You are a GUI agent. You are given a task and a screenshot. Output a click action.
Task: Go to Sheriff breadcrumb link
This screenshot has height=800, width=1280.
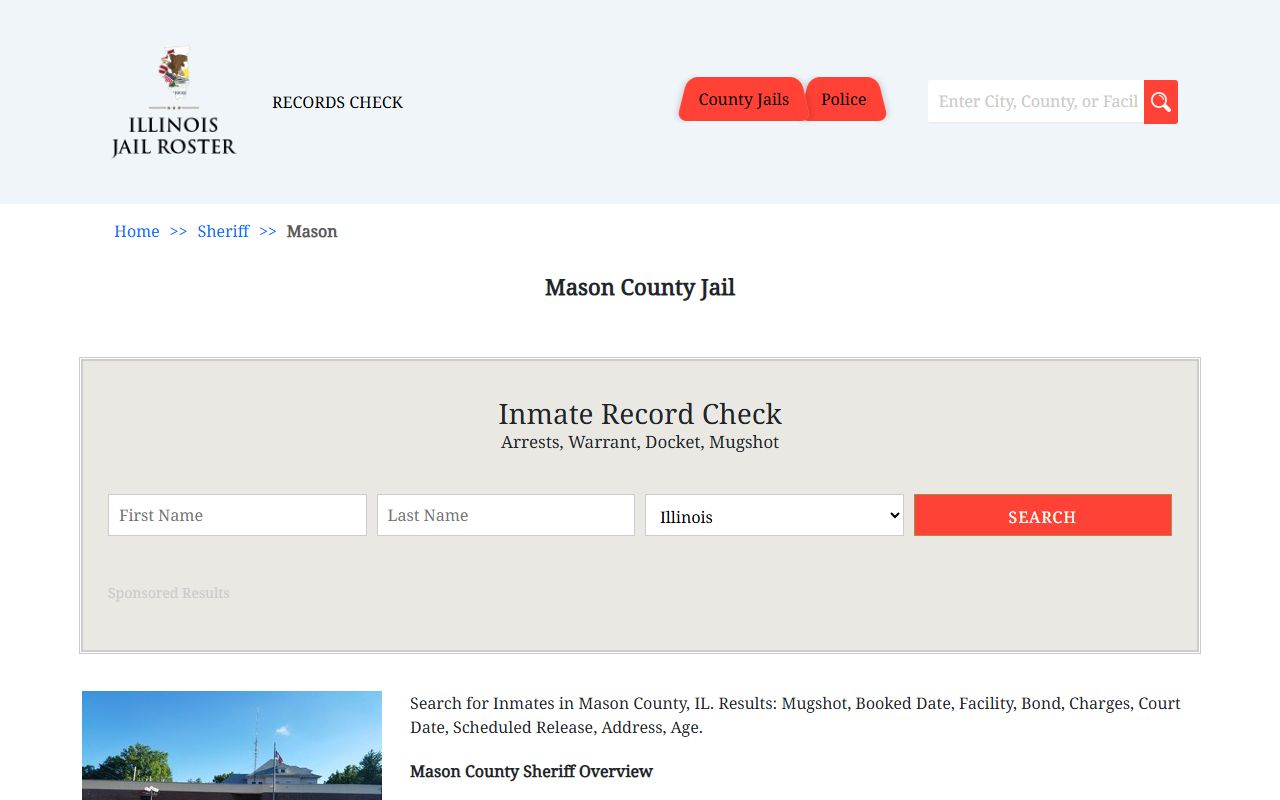point(223,231)
